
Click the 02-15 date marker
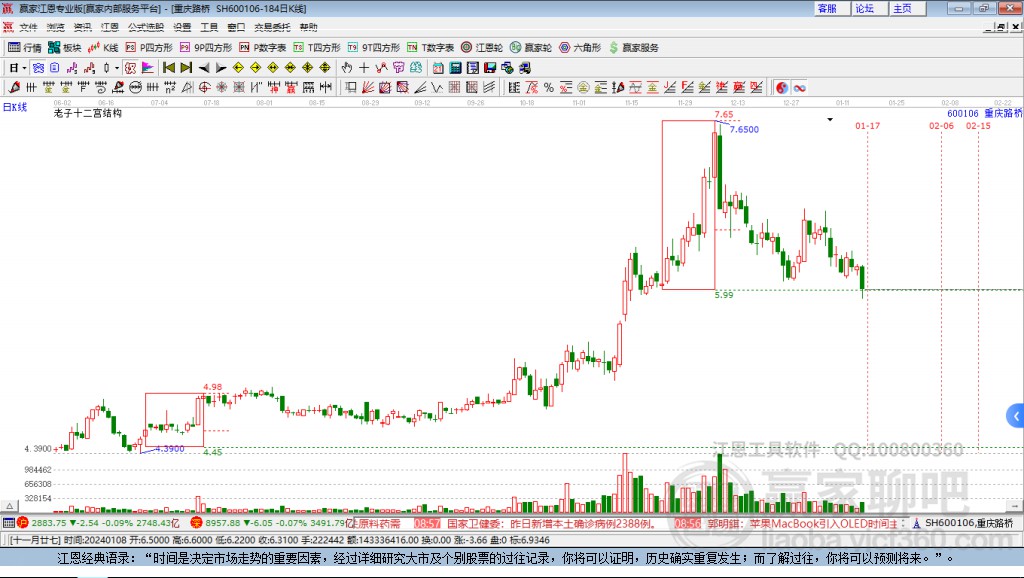978,125
